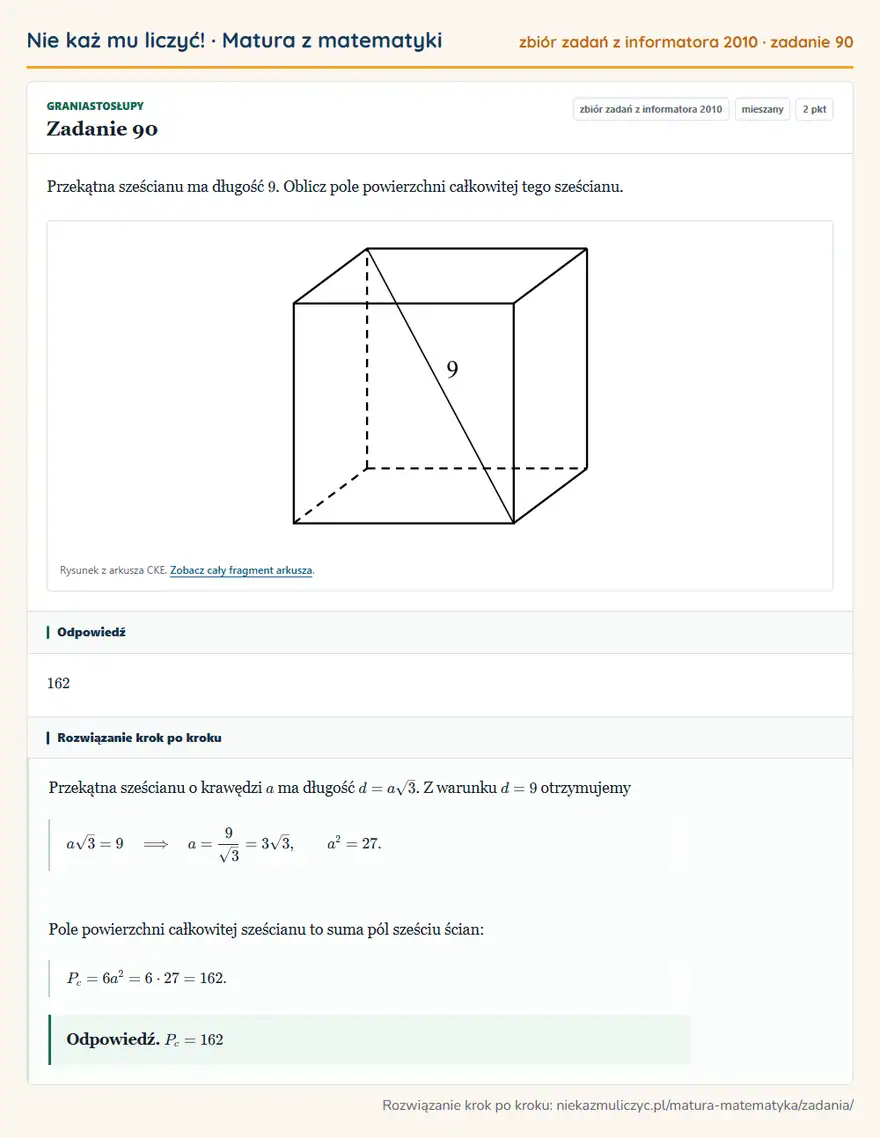Collapse the 'Odpowiedź' section header

pyautogui.click(x=440, y=632)
